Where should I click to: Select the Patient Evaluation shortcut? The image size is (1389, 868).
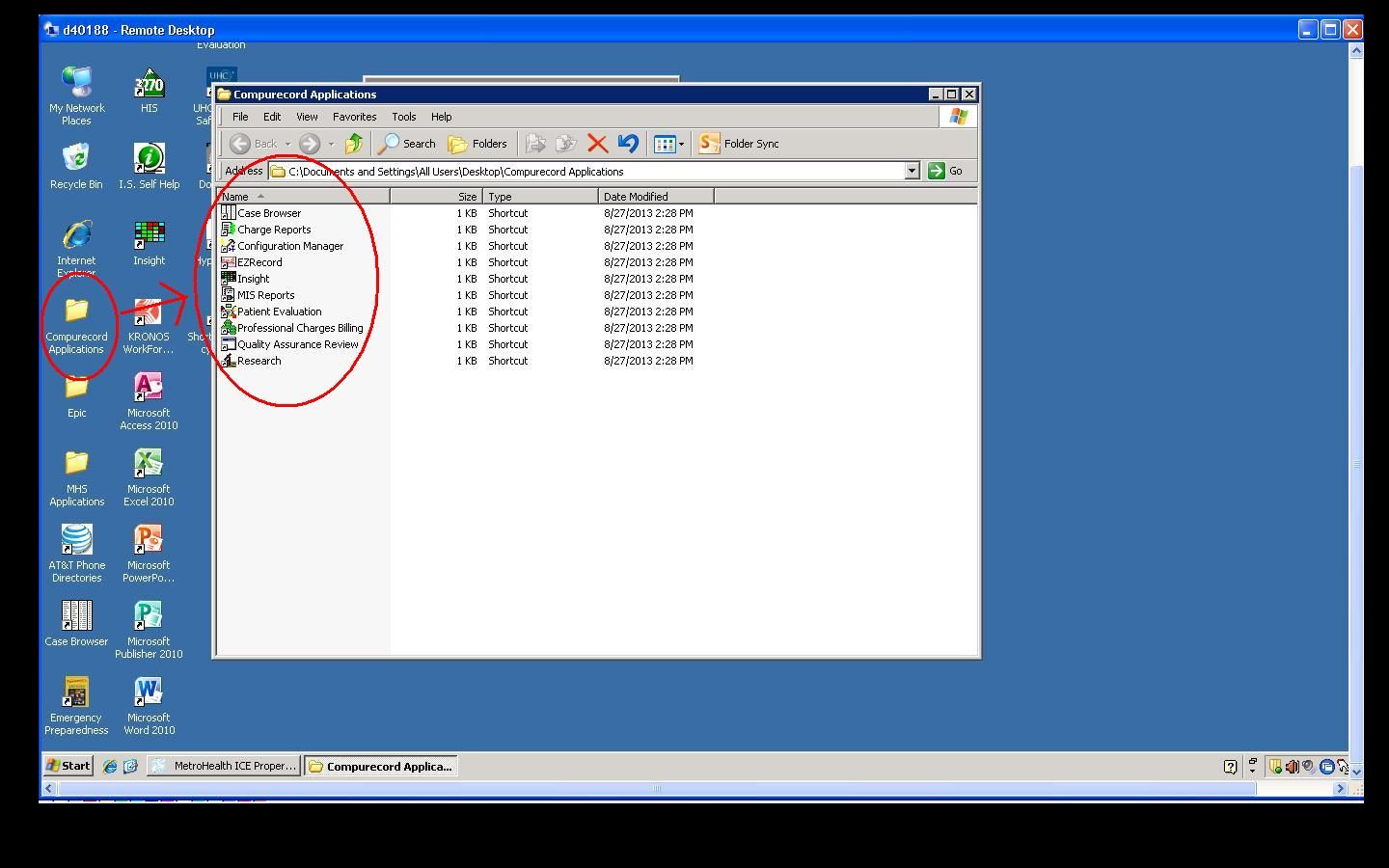(279, 312)
